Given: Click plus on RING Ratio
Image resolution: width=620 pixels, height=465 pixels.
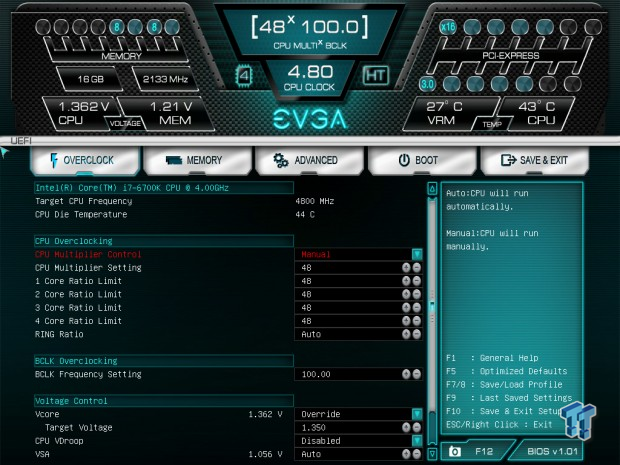Looking at the screenshot, I should coord(406,334).
